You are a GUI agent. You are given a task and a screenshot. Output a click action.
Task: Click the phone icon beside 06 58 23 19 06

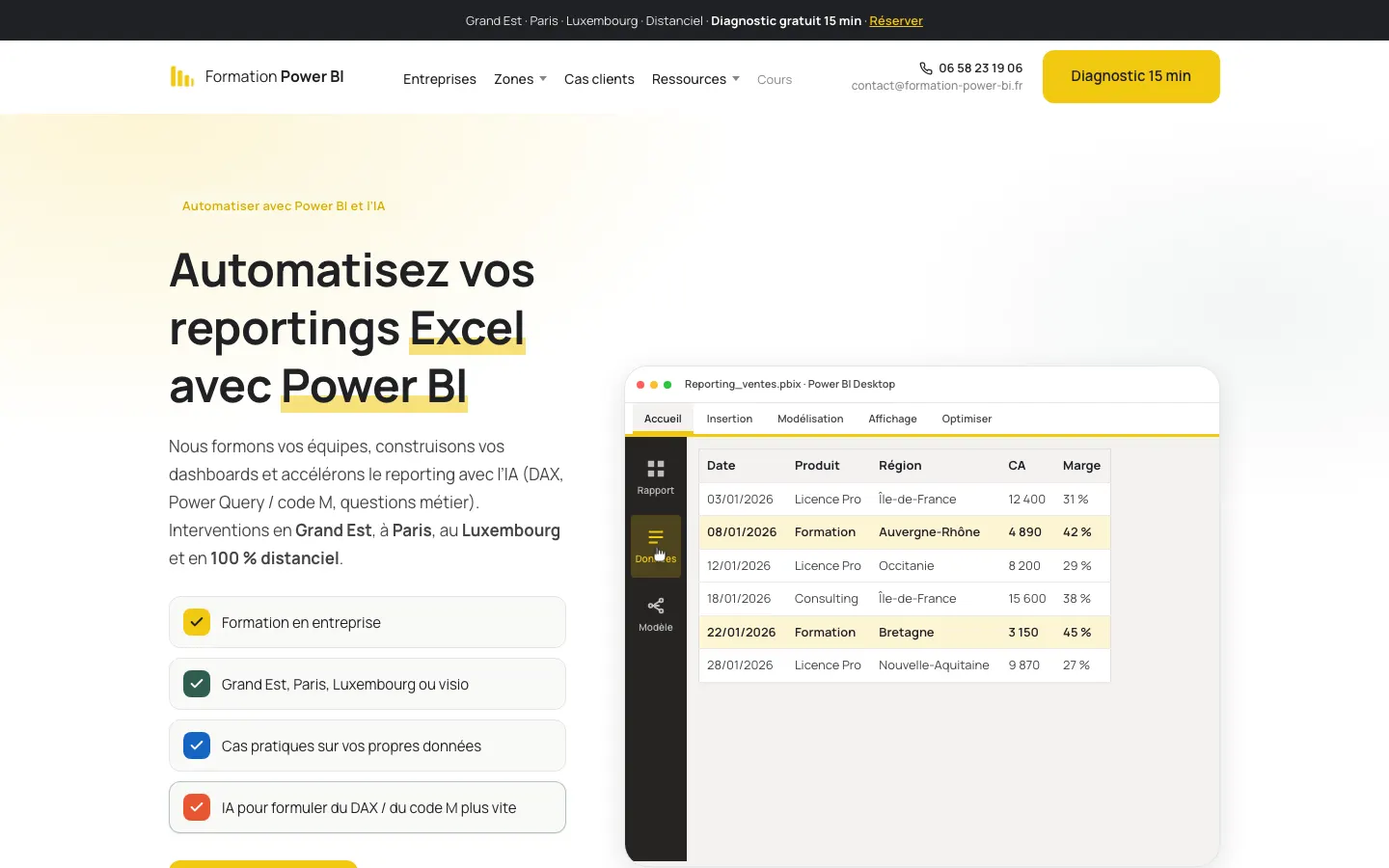(926, 68)
